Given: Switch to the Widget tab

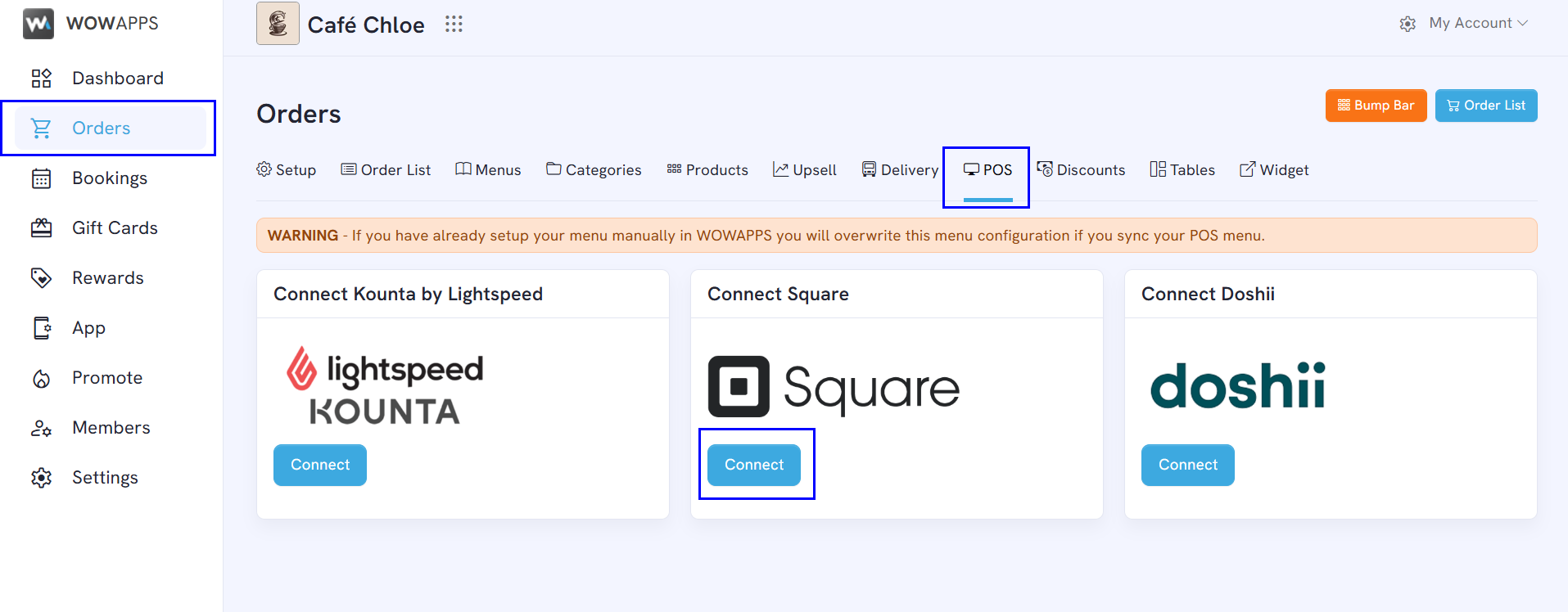Looking at the screenshot, I should tap(1274, 170).
